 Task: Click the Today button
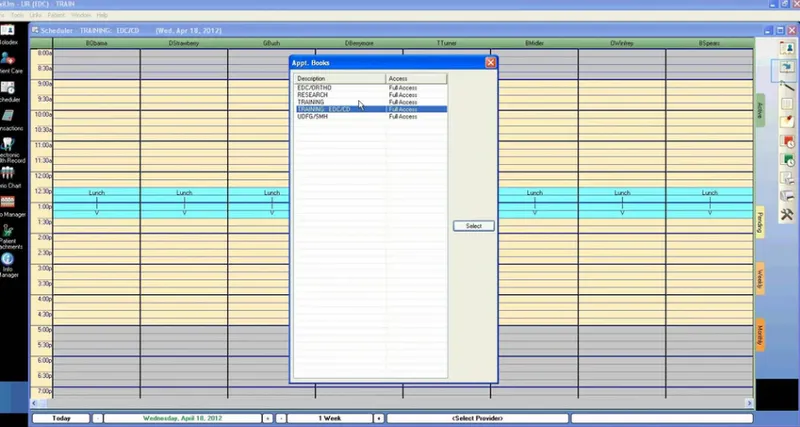pyautogui.click(x=61, y=418)
